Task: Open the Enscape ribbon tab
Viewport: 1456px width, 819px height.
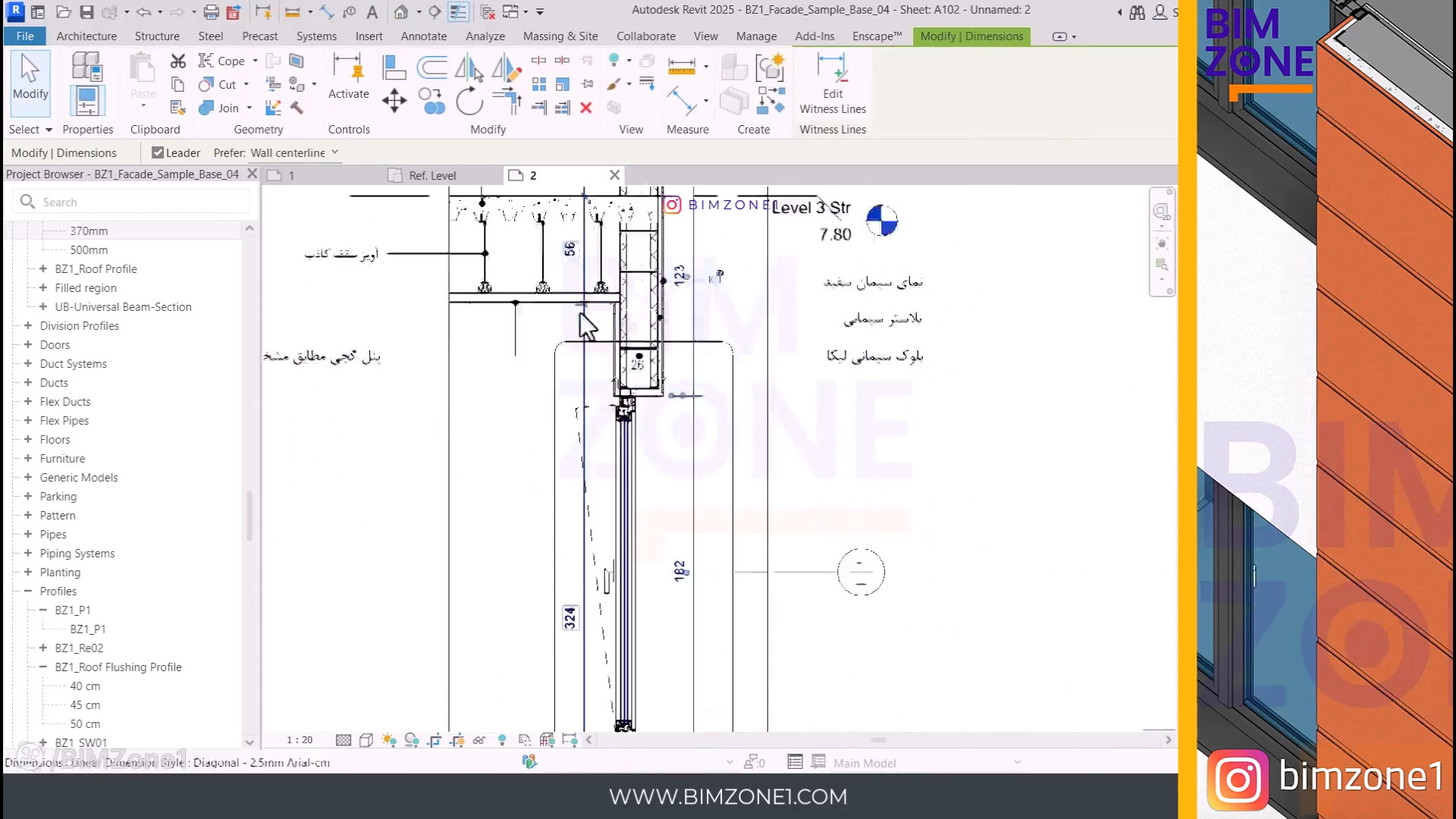Action: pos(877,36)
